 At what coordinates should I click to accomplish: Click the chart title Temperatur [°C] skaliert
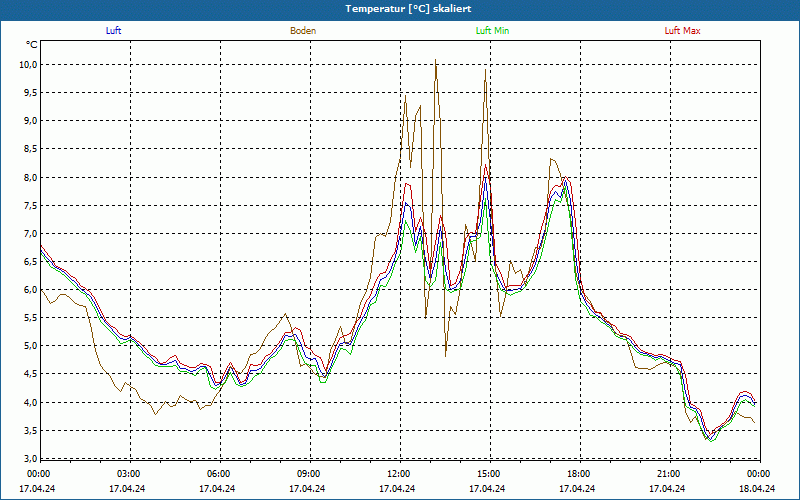pyautogui.click(x=408, y=9)
